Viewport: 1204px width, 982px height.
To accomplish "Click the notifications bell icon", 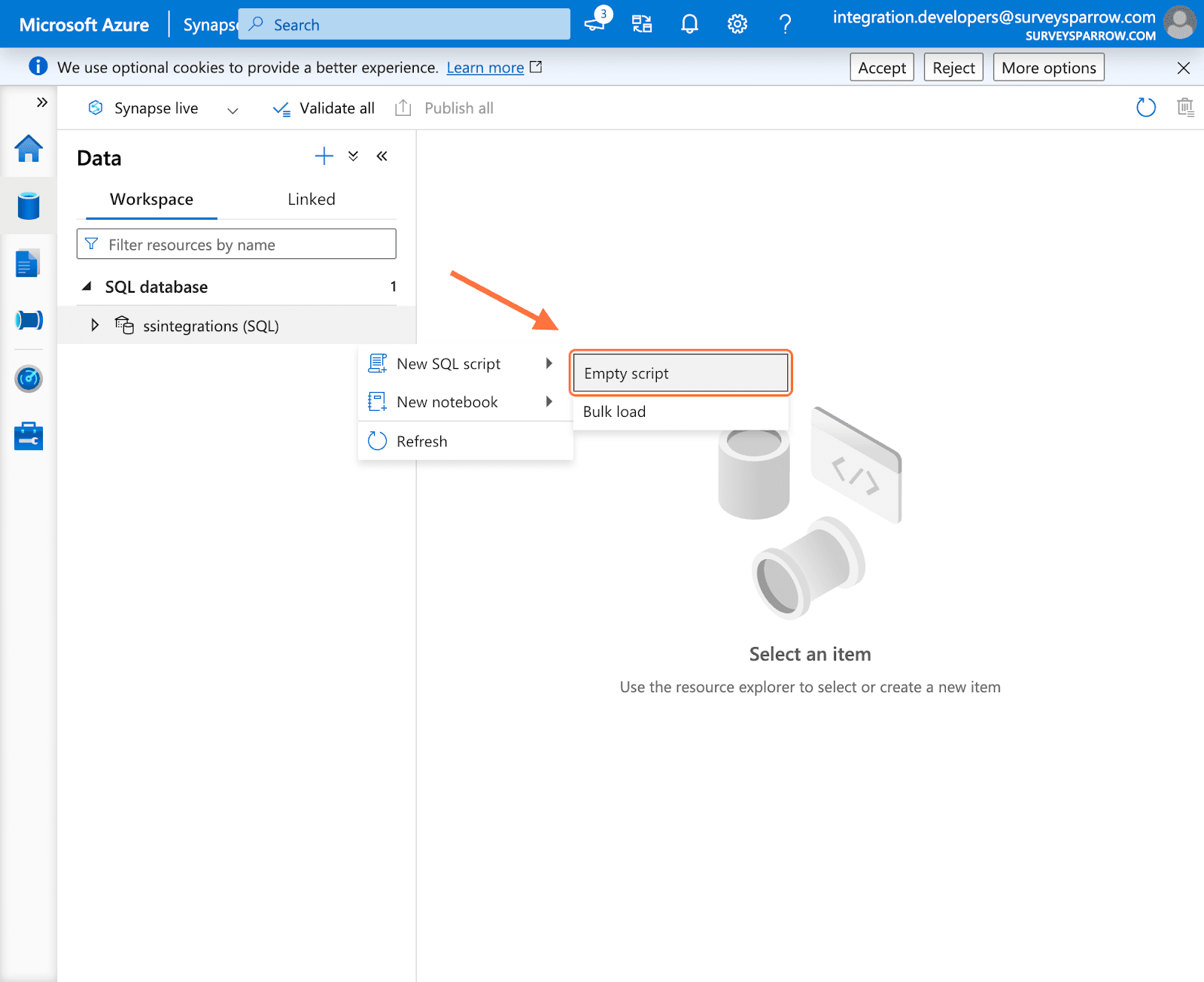I will coord(689,24).
